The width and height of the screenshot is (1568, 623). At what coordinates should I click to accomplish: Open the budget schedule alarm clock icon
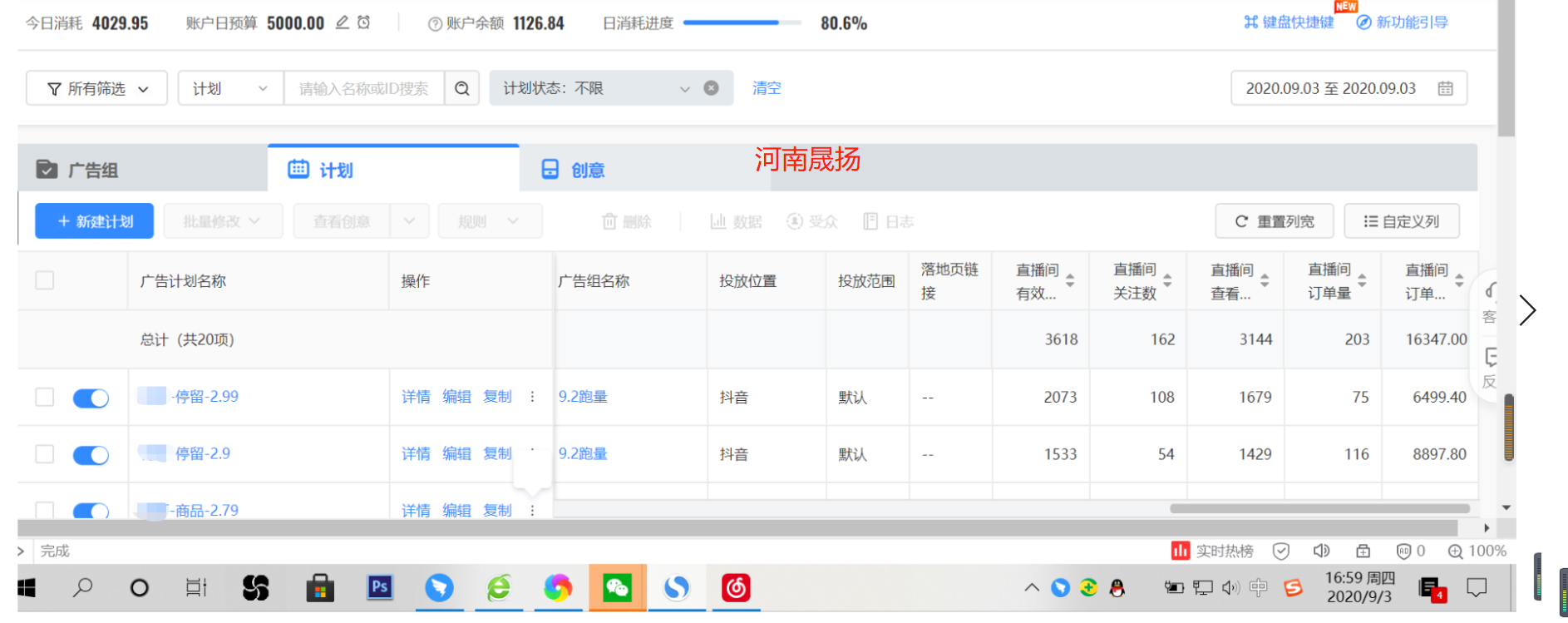pos(363,23)
